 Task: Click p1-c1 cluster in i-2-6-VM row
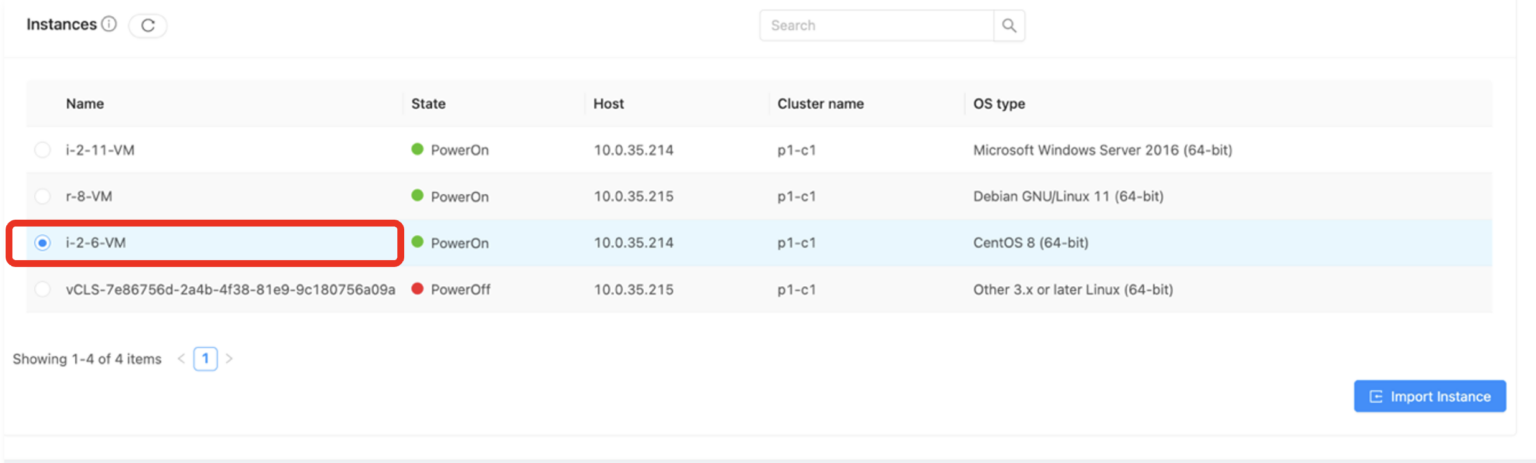797,243
